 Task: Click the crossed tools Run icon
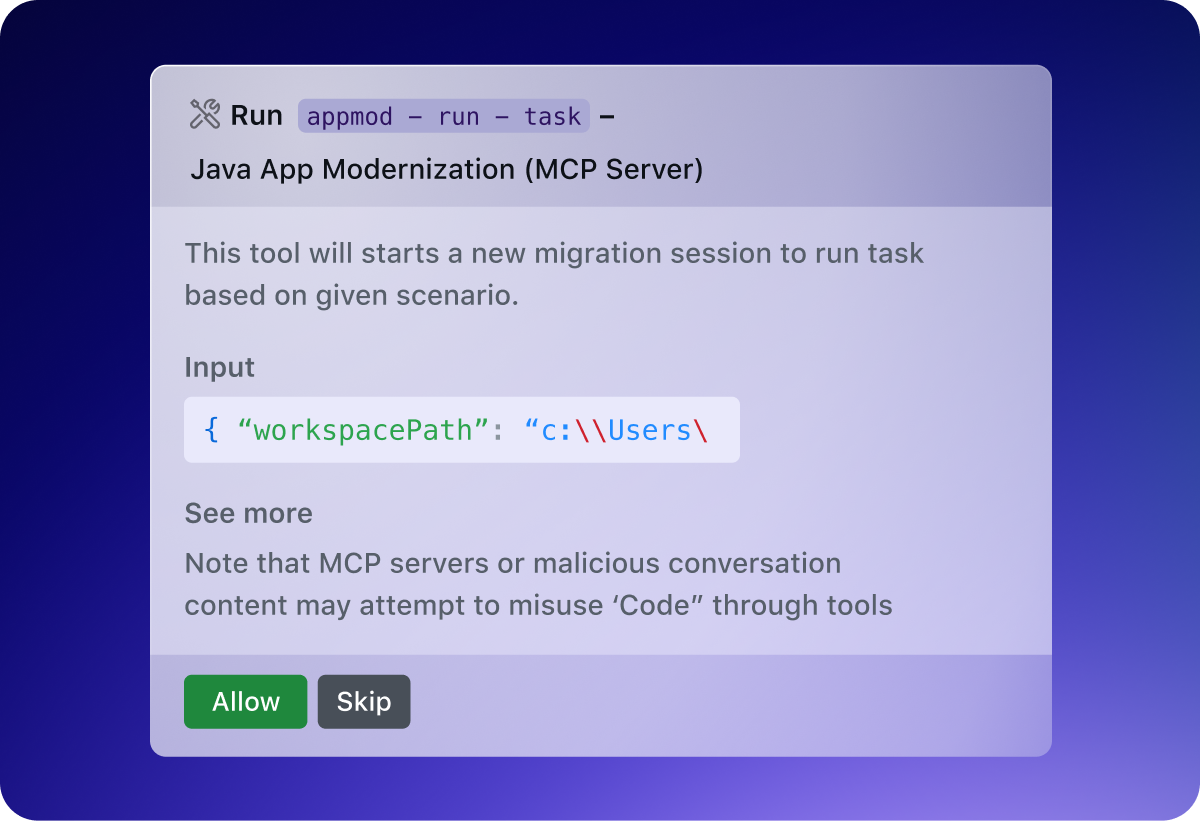pos(203,114)
